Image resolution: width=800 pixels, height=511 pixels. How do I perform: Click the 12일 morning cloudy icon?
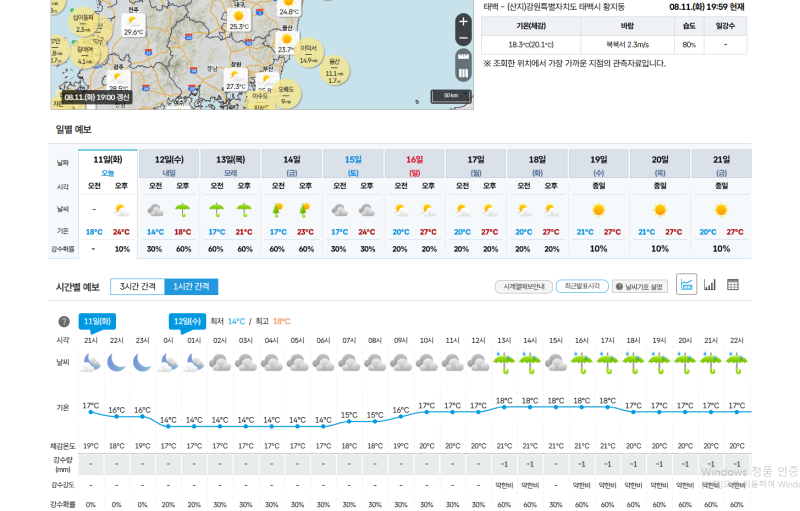click(x=156, y=210)
